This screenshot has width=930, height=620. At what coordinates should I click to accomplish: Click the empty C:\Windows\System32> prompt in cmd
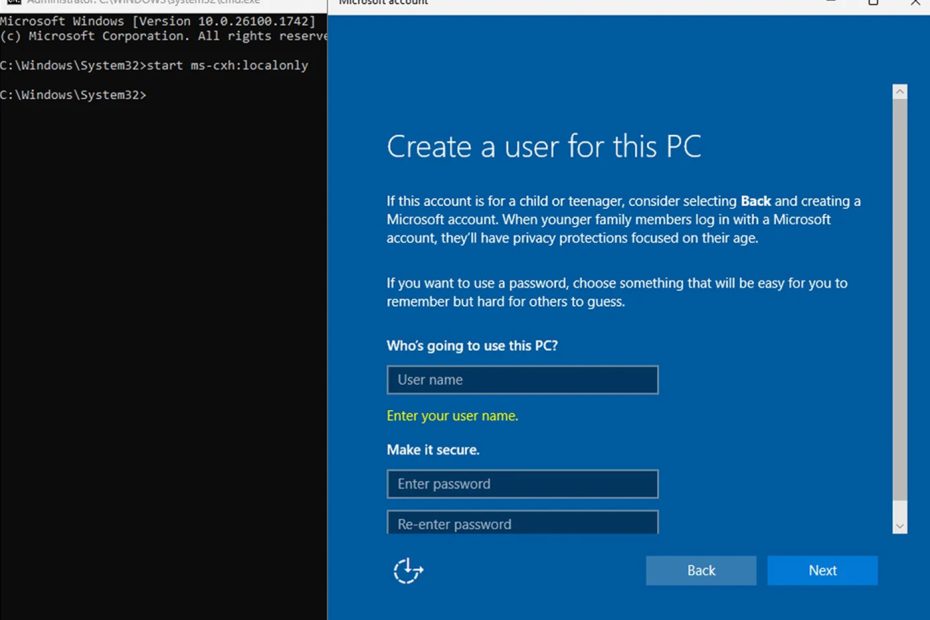coord(73,95)
